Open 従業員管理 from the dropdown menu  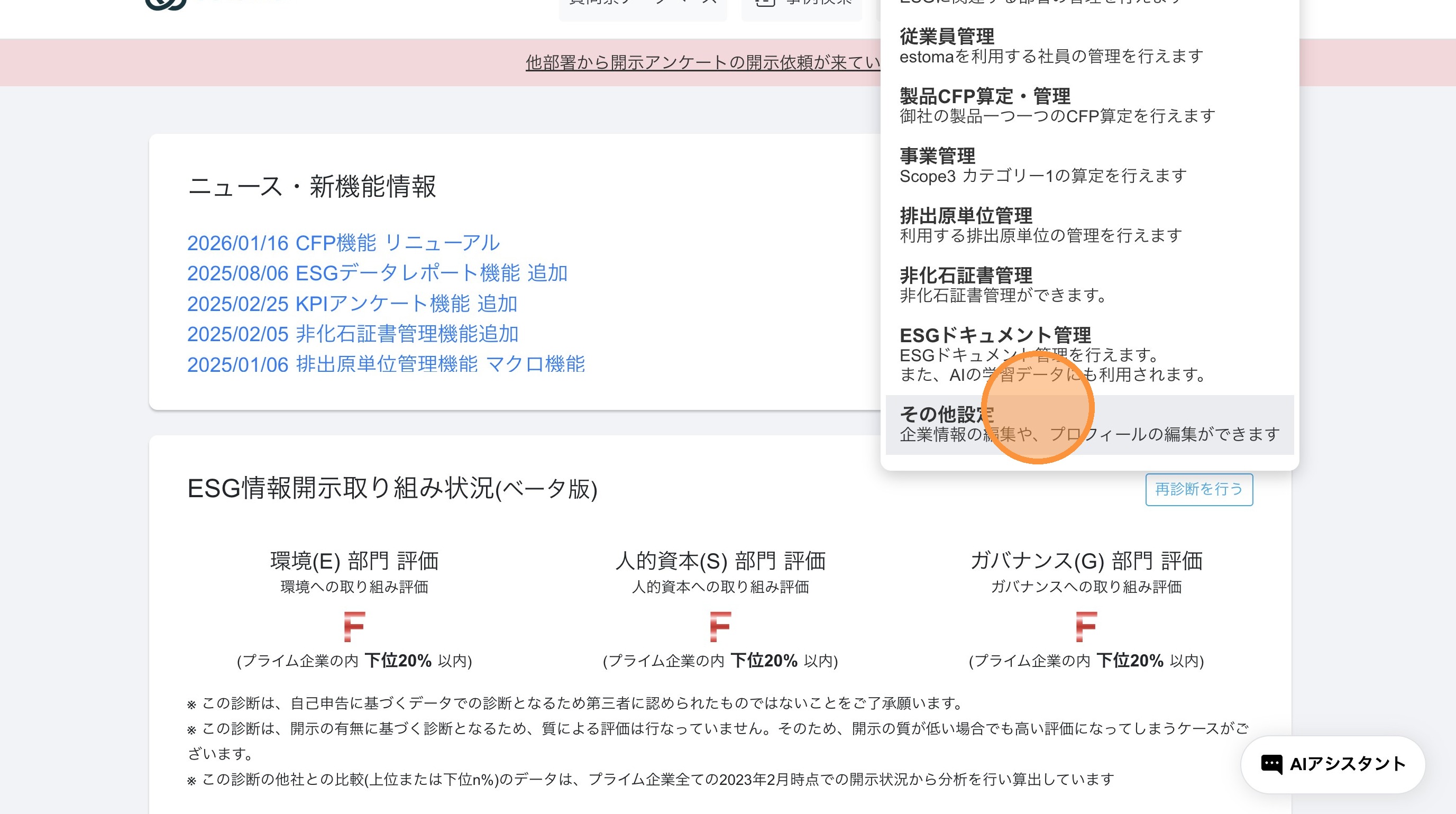coord(1089,47)
